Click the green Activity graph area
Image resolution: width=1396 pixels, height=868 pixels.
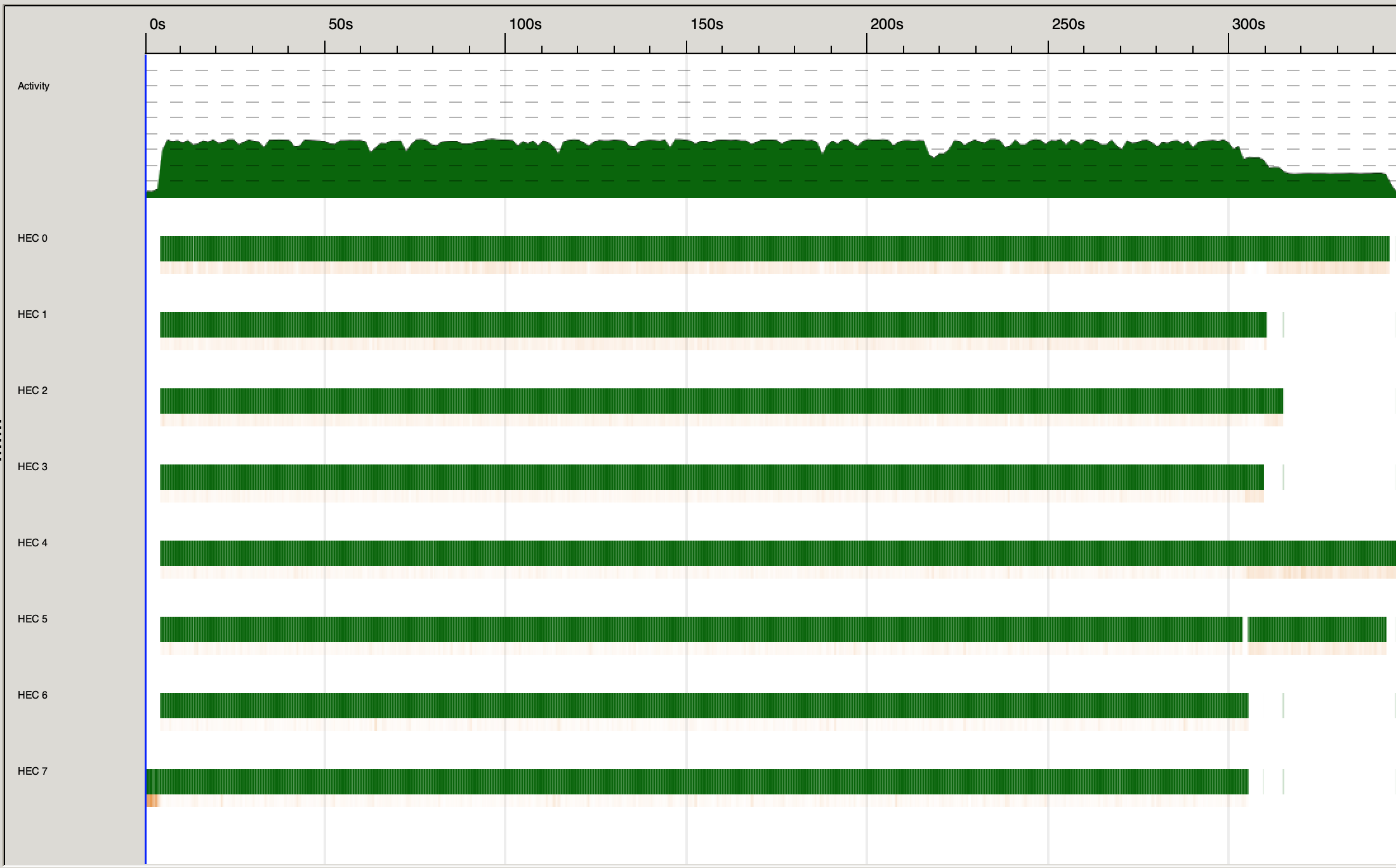pyautogui.click(x=698, y=171)
